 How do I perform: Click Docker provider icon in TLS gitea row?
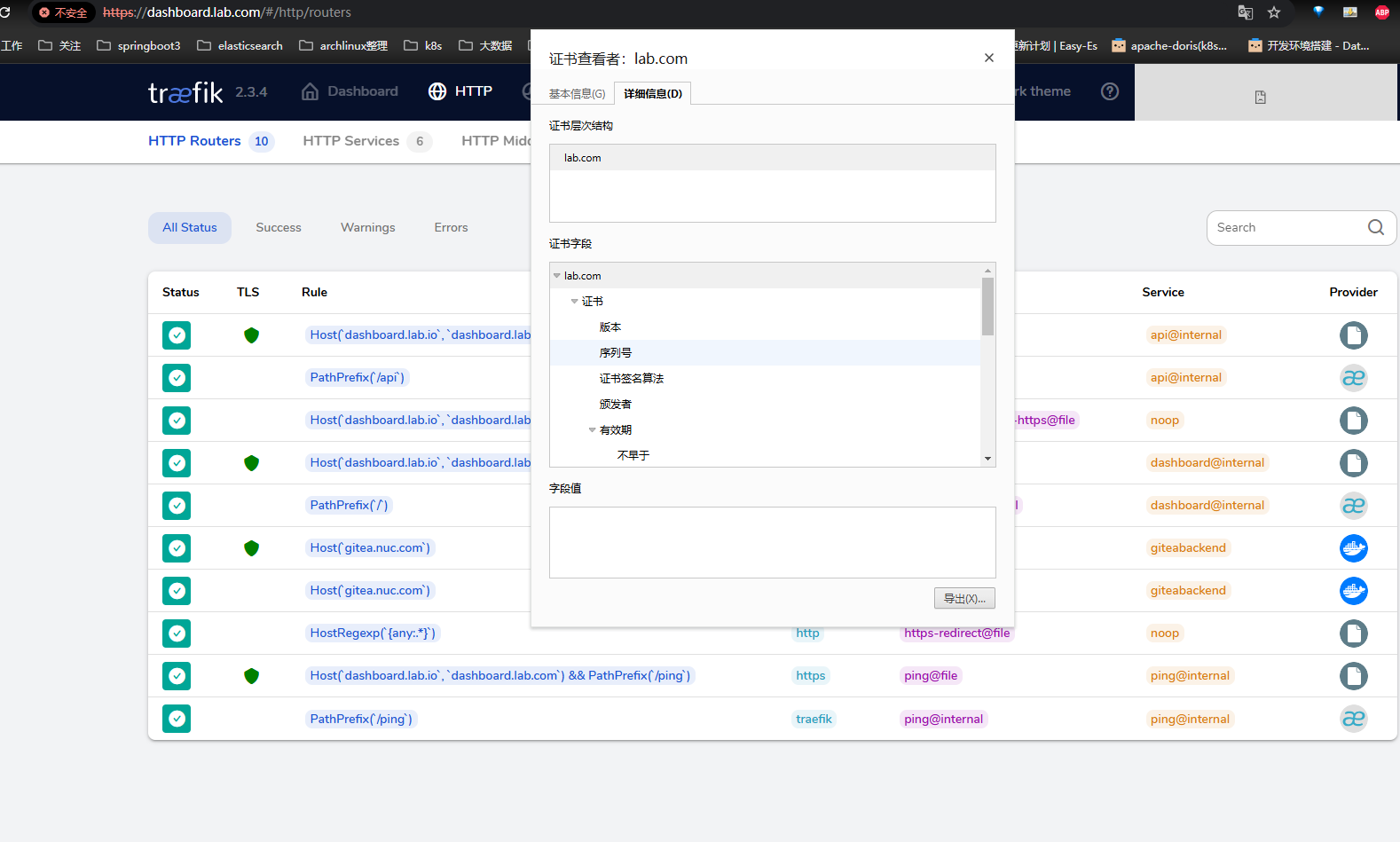coord(1353,548)
